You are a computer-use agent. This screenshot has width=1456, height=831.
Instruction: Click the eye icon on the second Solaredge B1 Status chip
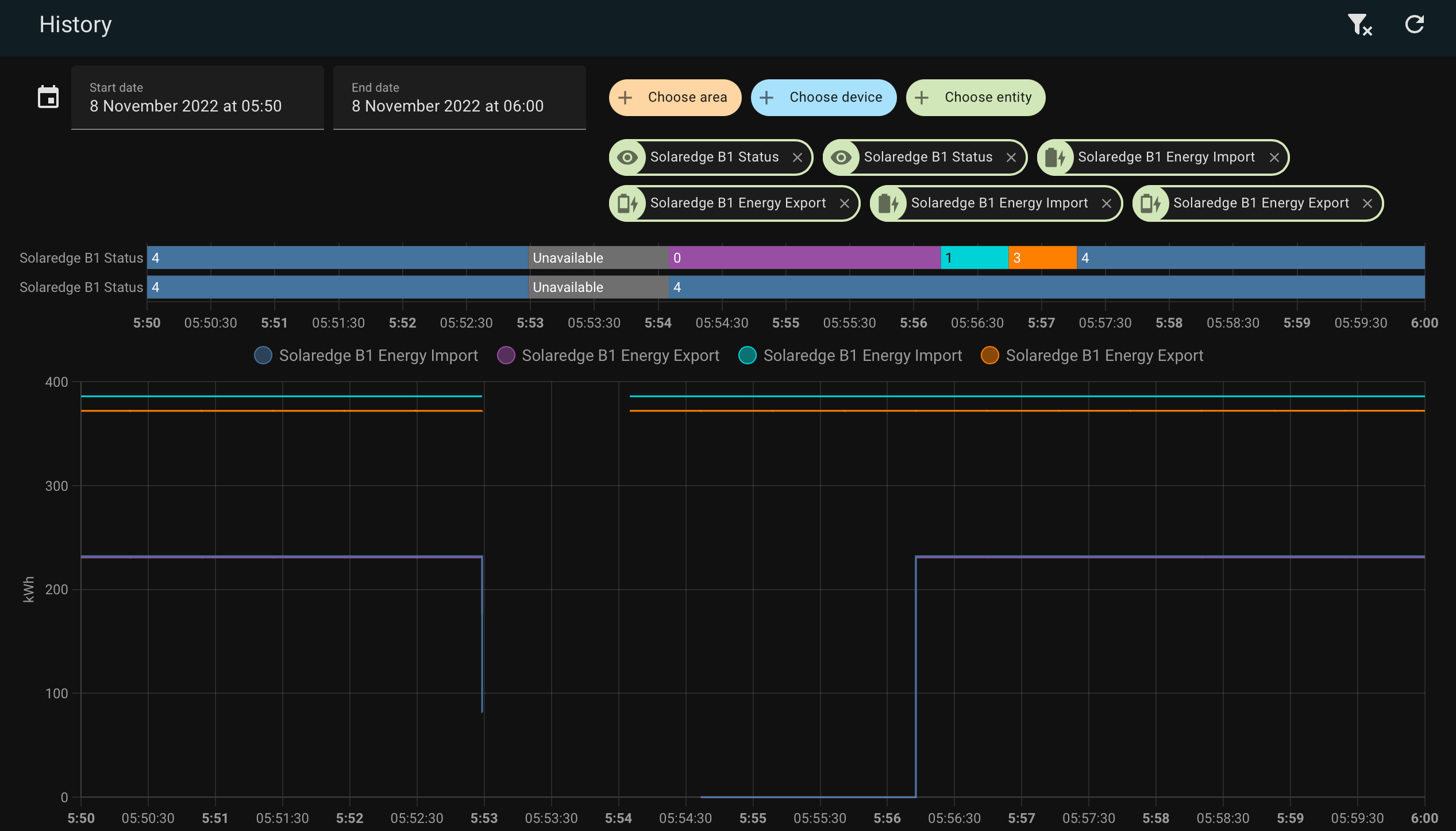(842, 157)
